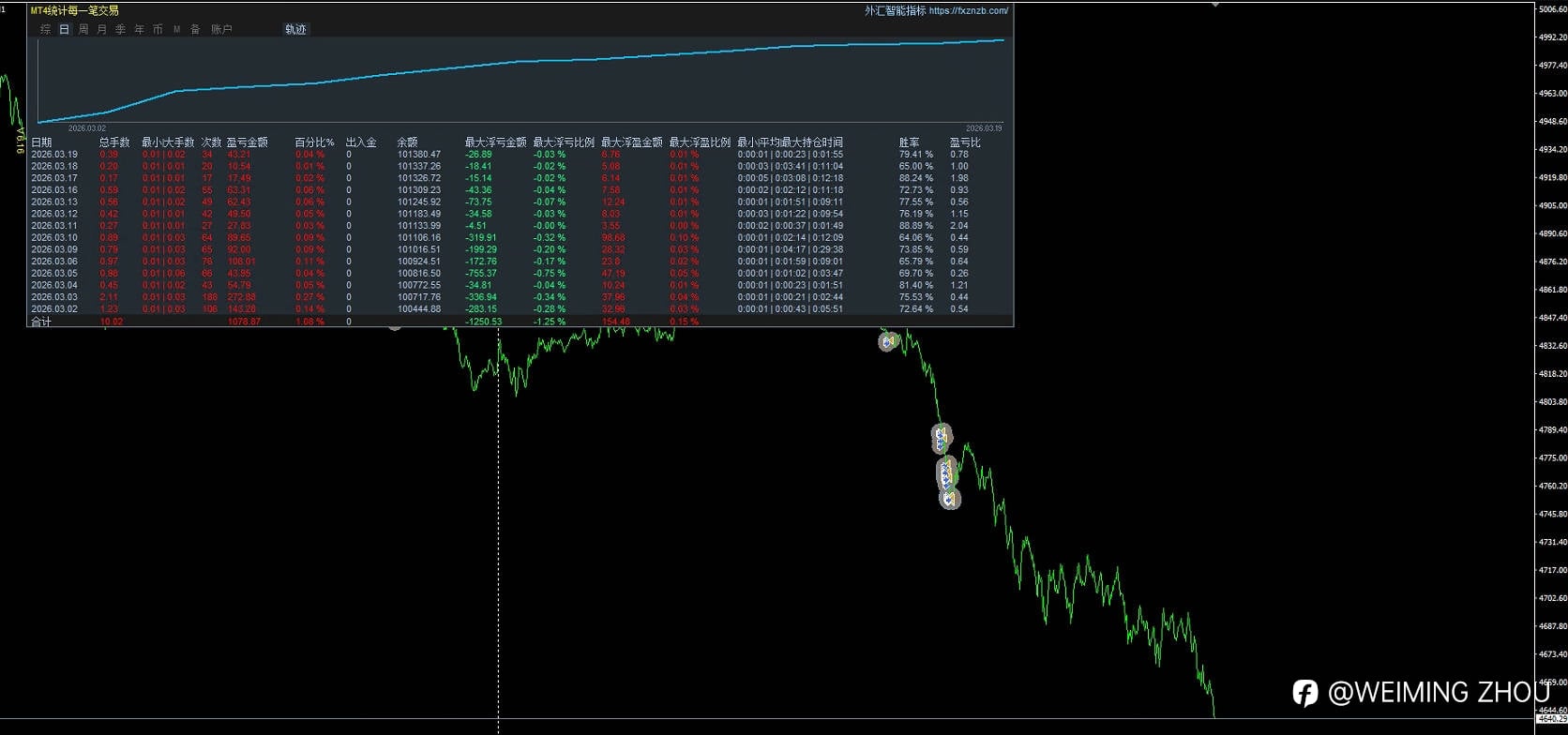This screenshot has height=735, width=1568.
Task: Click the profit ratio value 2.04
Action: 958,226
